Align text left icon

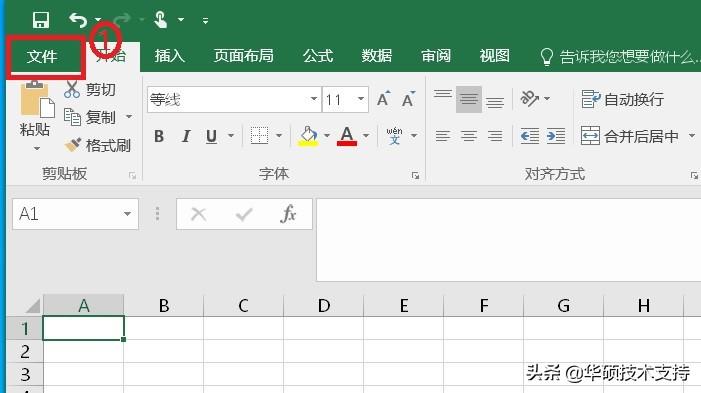pyautogui.click(x=443, y=136)
